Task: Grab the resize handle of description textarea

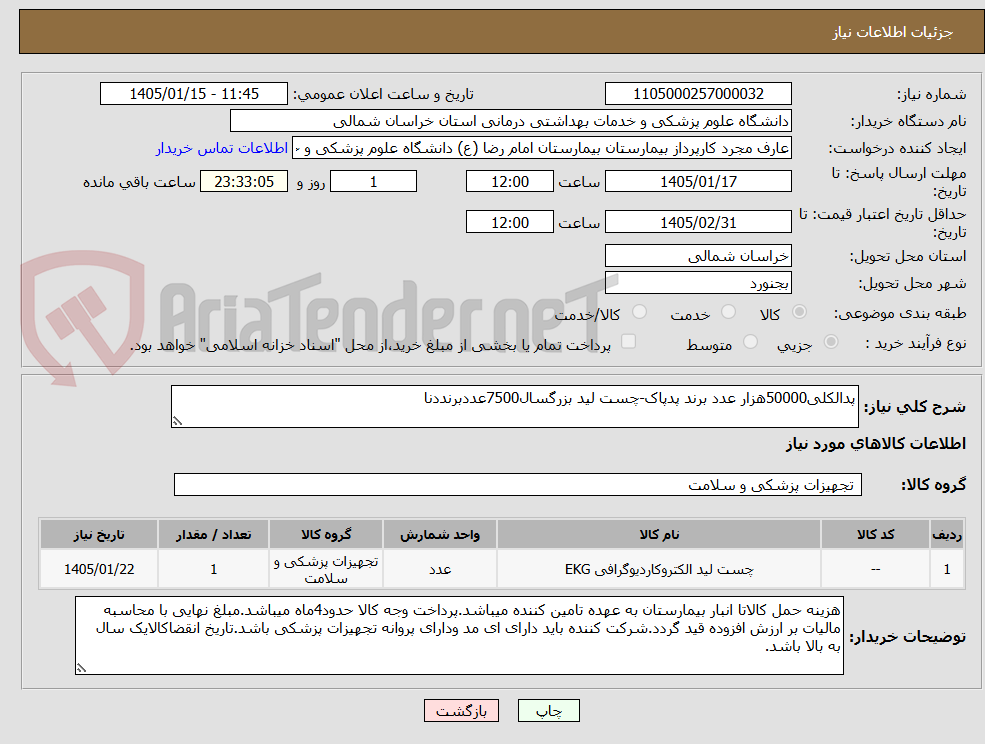Action: point(177,422)
